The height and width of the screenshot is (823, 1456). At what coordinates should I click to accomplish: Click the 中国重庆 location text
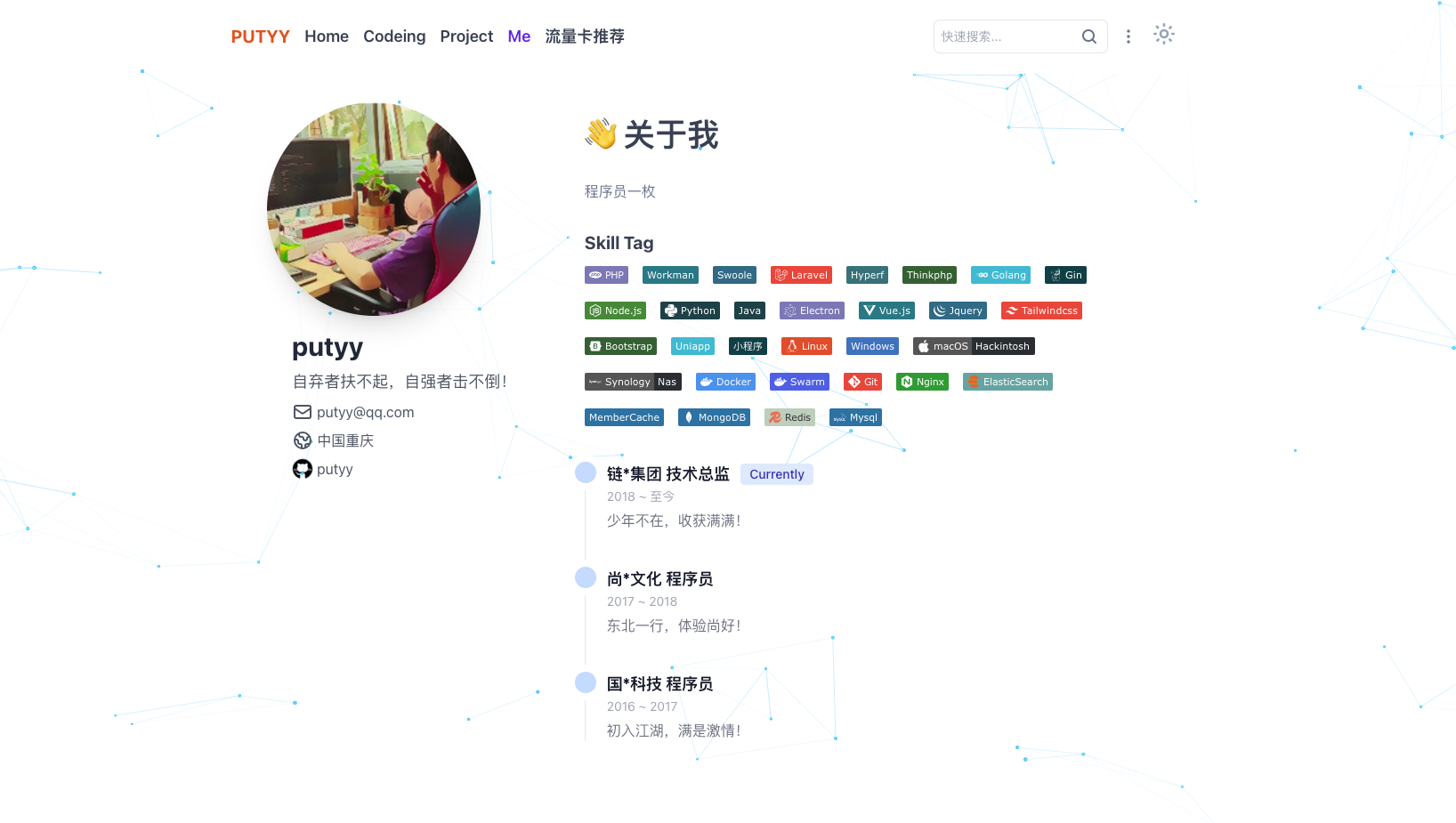pos(345,440)
